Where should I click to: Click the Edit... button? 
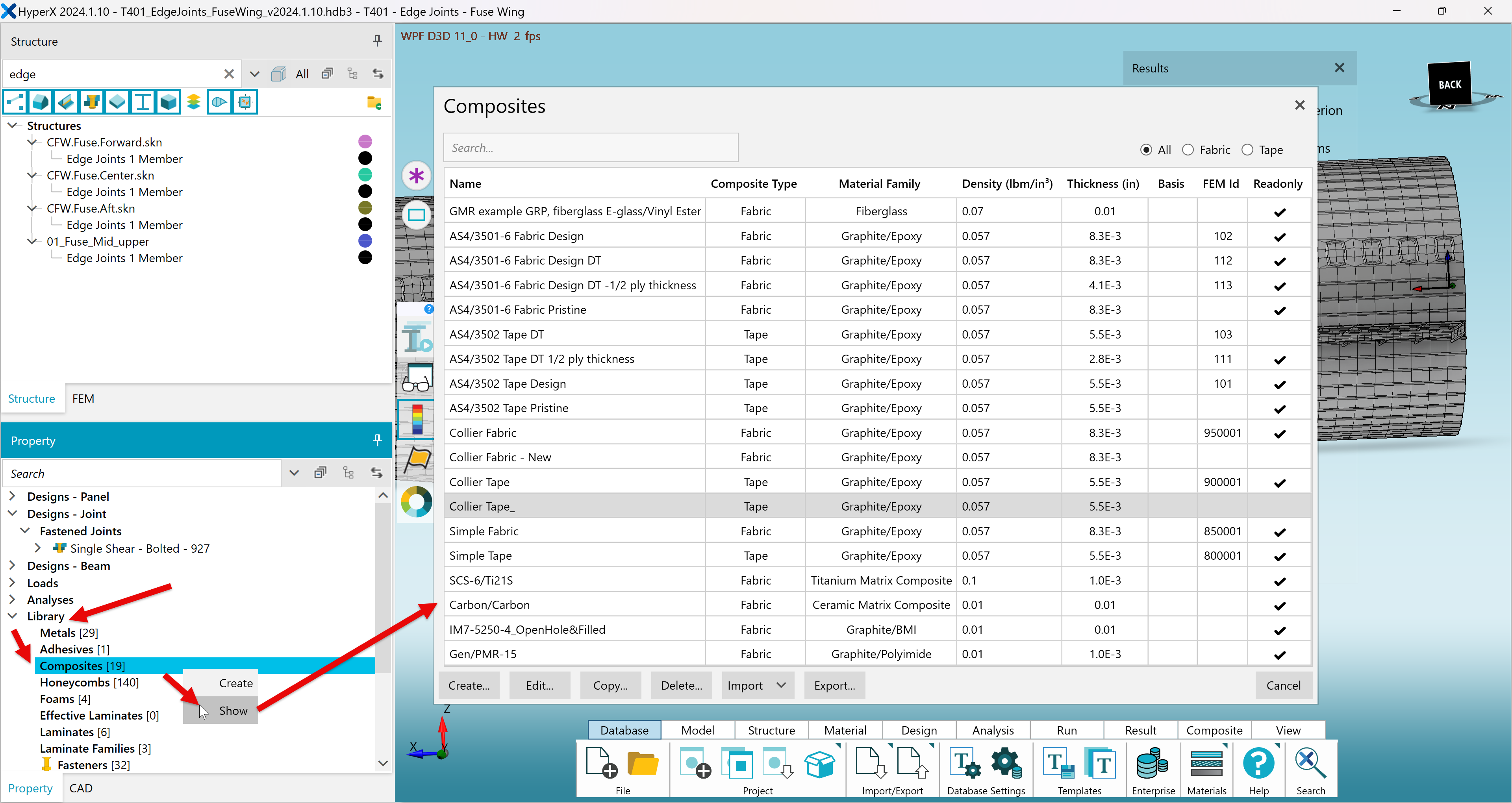coord(539,686)
